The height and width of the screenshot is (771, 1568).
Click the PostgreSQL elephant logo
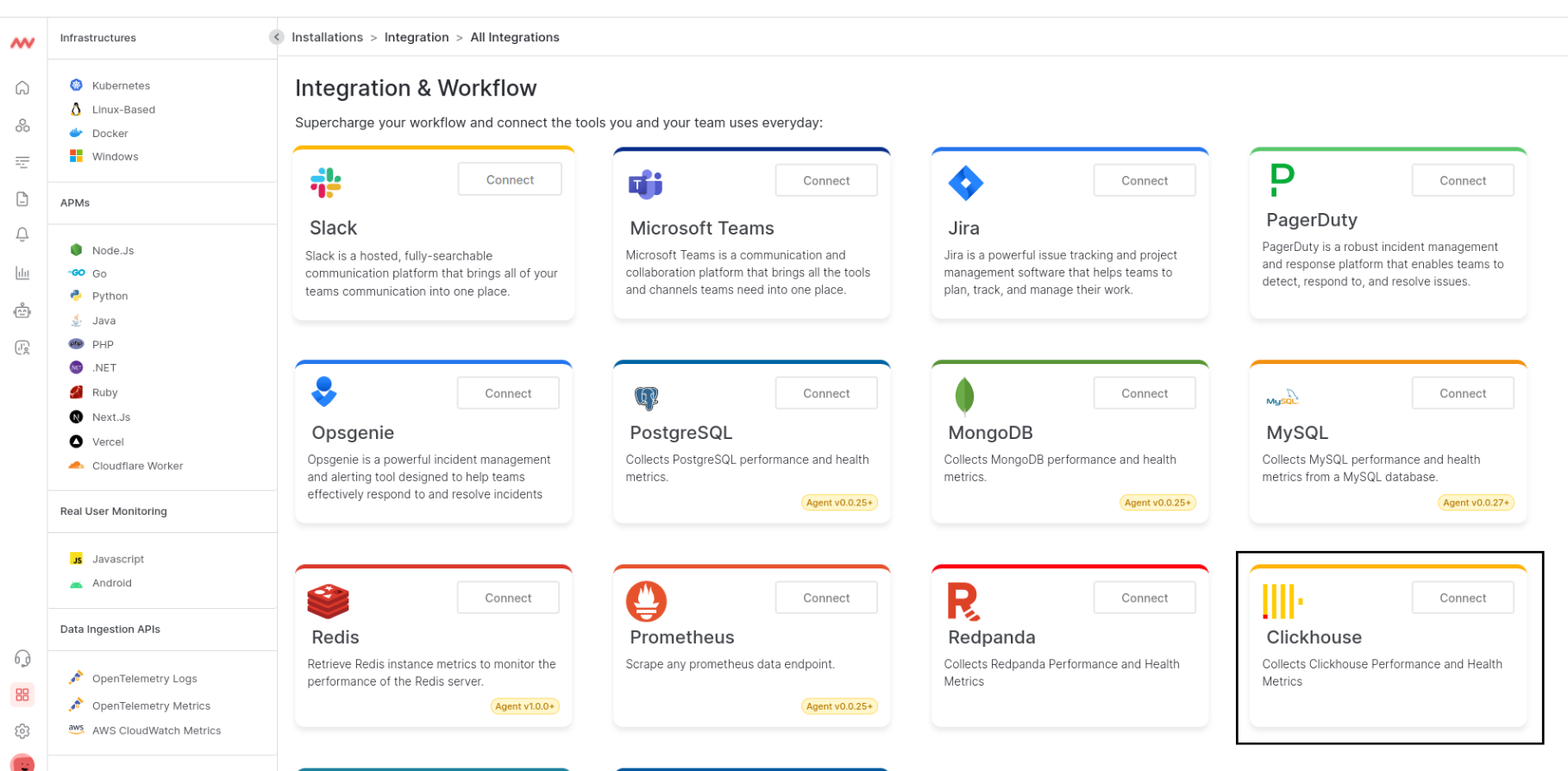click(x=646, y=398)
